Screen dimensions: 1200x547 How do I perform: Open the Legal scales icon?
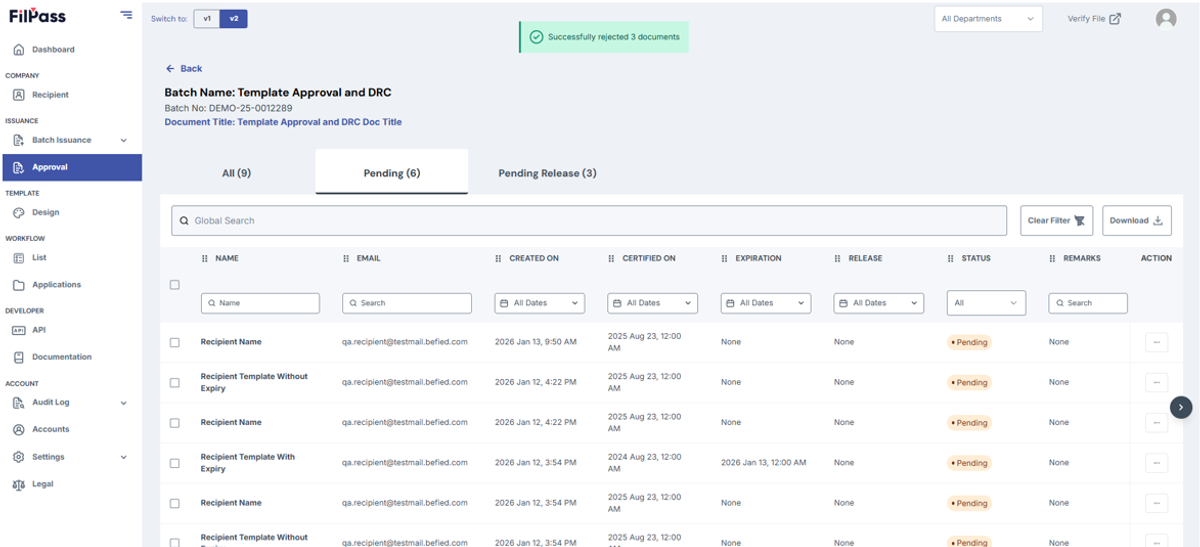[x=18, y=484]
